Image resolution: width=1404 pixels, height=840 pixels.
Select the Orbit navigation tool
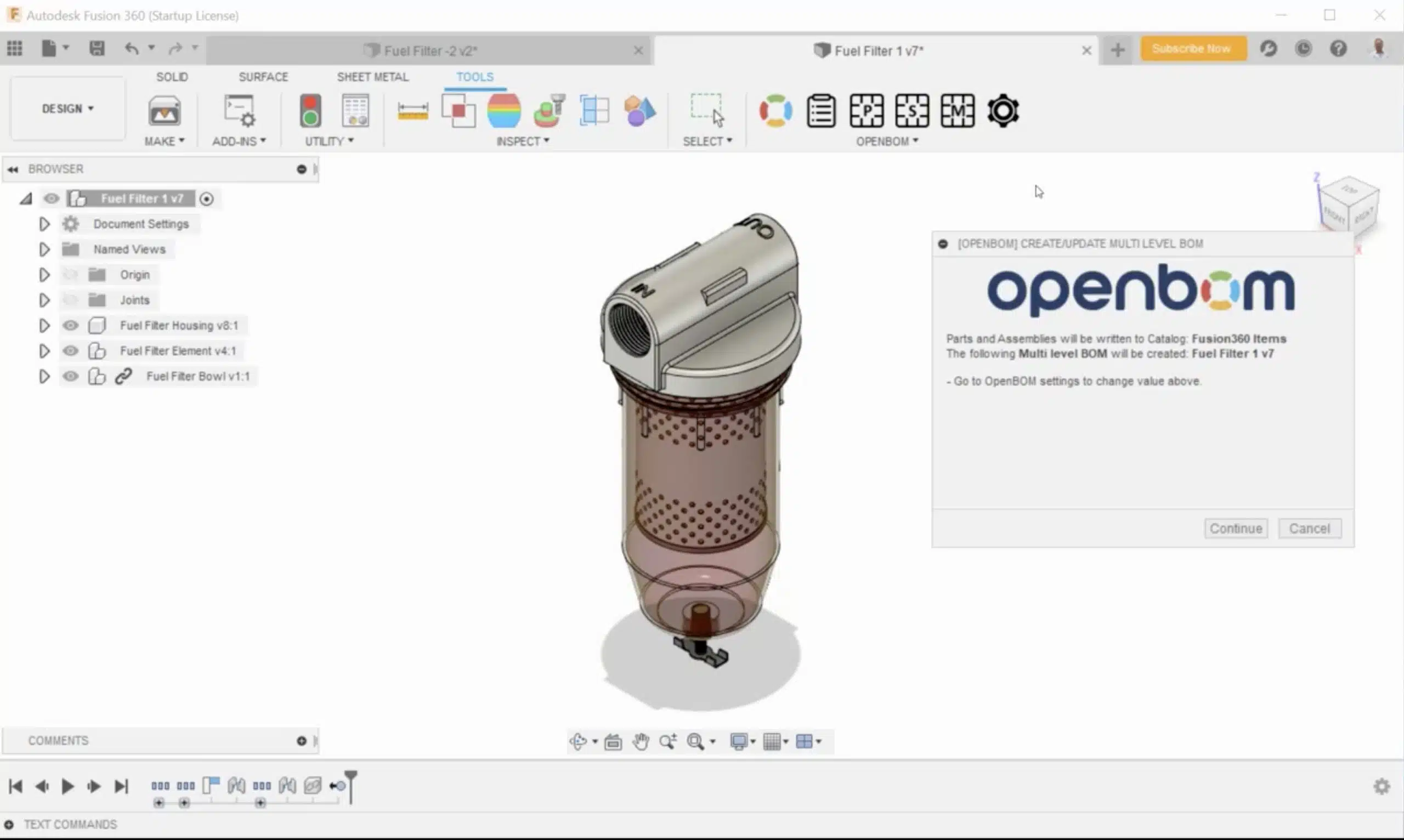click(x=578, y=741)
